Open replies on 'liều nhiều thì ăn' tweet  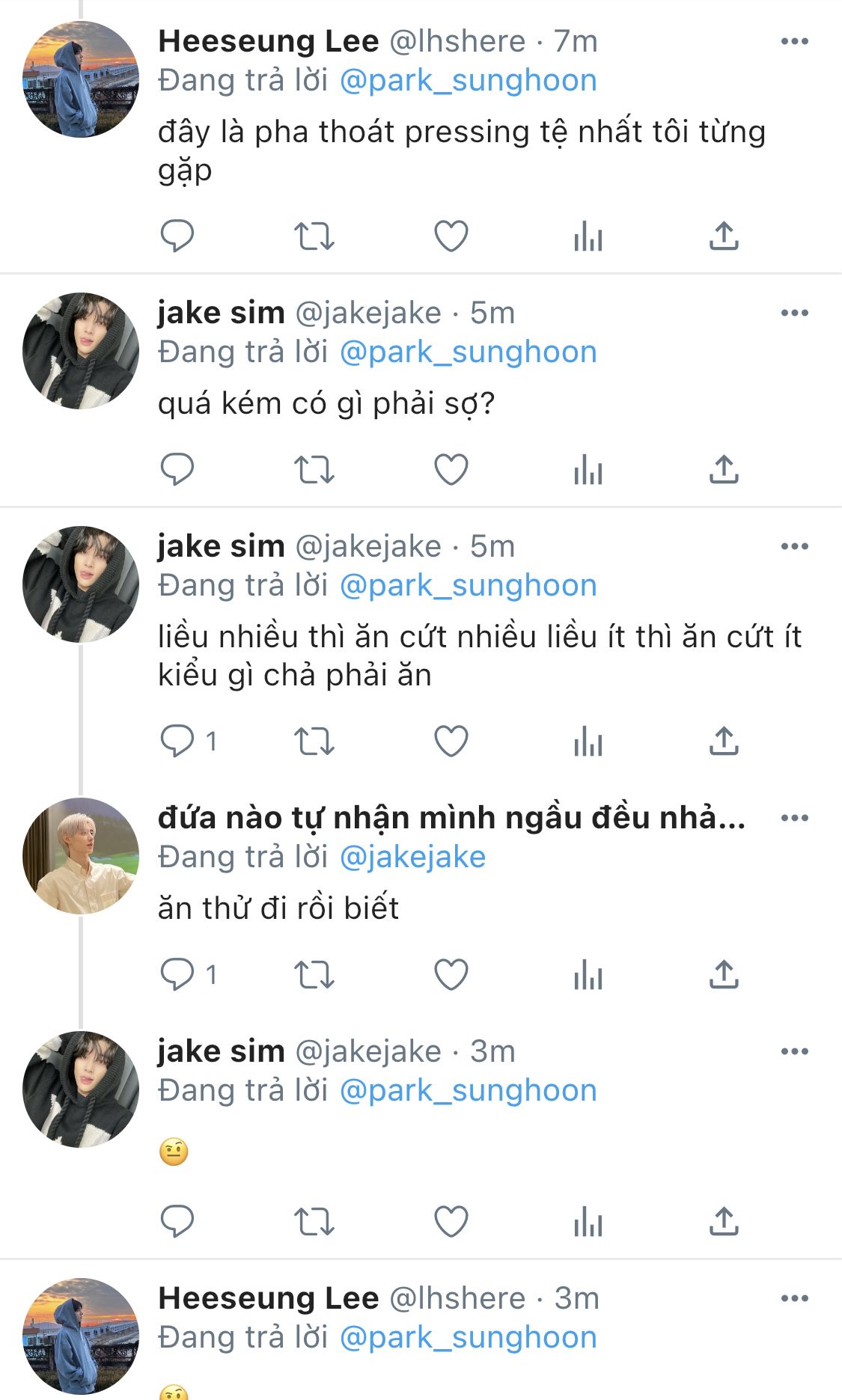pyautogui.click(x=189, y=742)
